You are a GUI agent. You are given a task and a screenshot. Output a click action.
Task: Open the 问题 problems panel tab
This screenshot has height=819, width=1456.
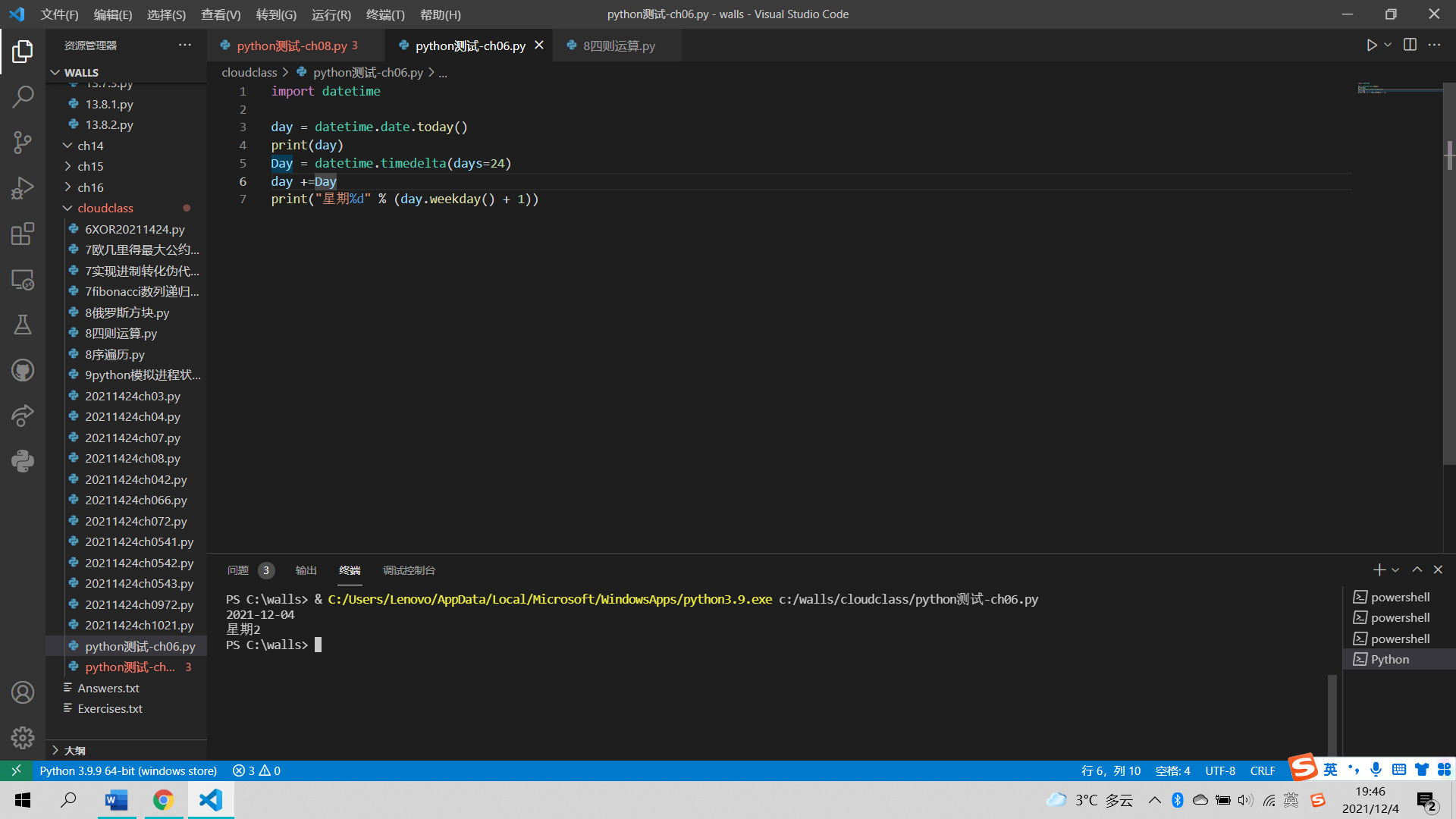238,570
